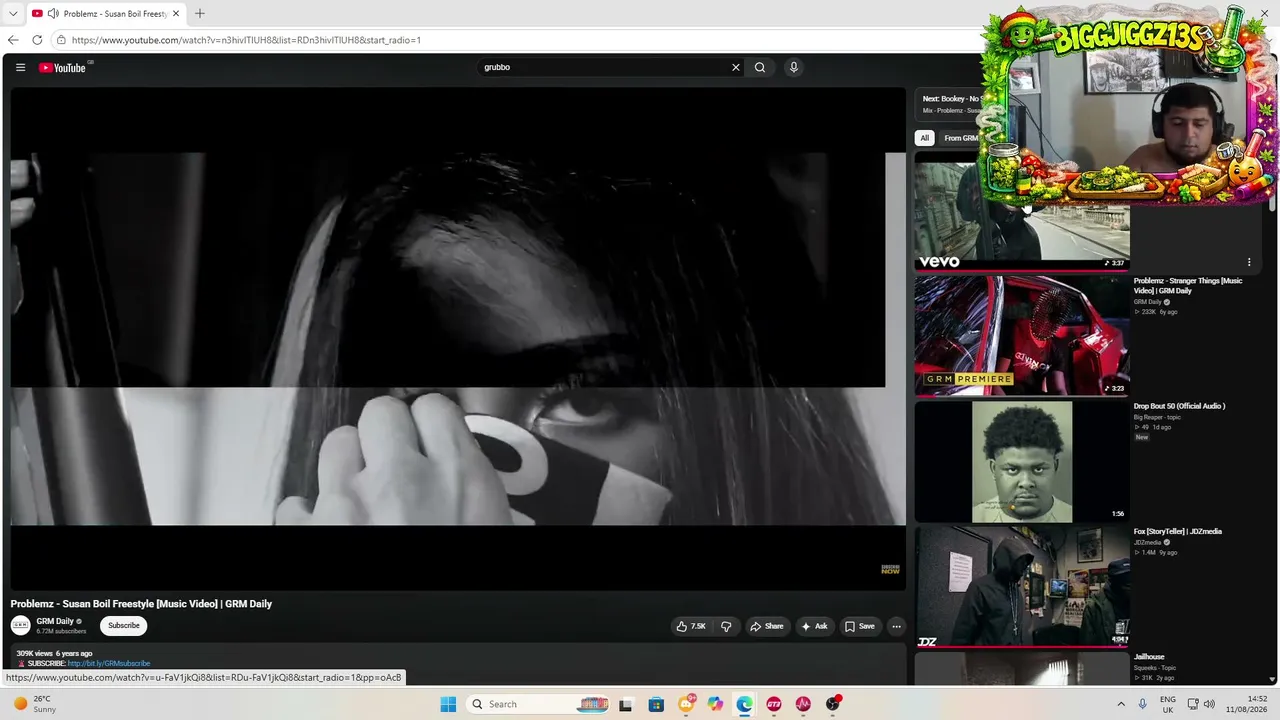This screenshot has height=720, width=1280.
Task: Go to the YouTube home logo
Action: point(62,68)
